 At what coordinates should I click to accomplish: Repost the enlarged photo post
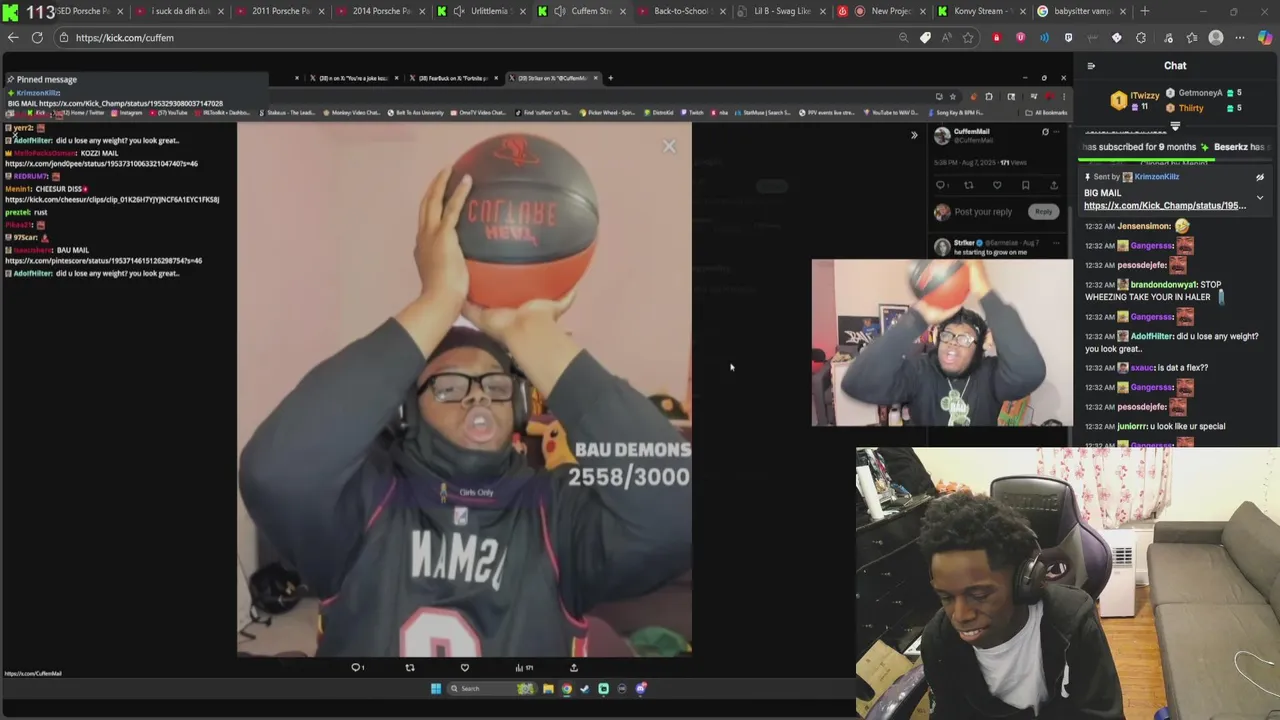[410, 667]
